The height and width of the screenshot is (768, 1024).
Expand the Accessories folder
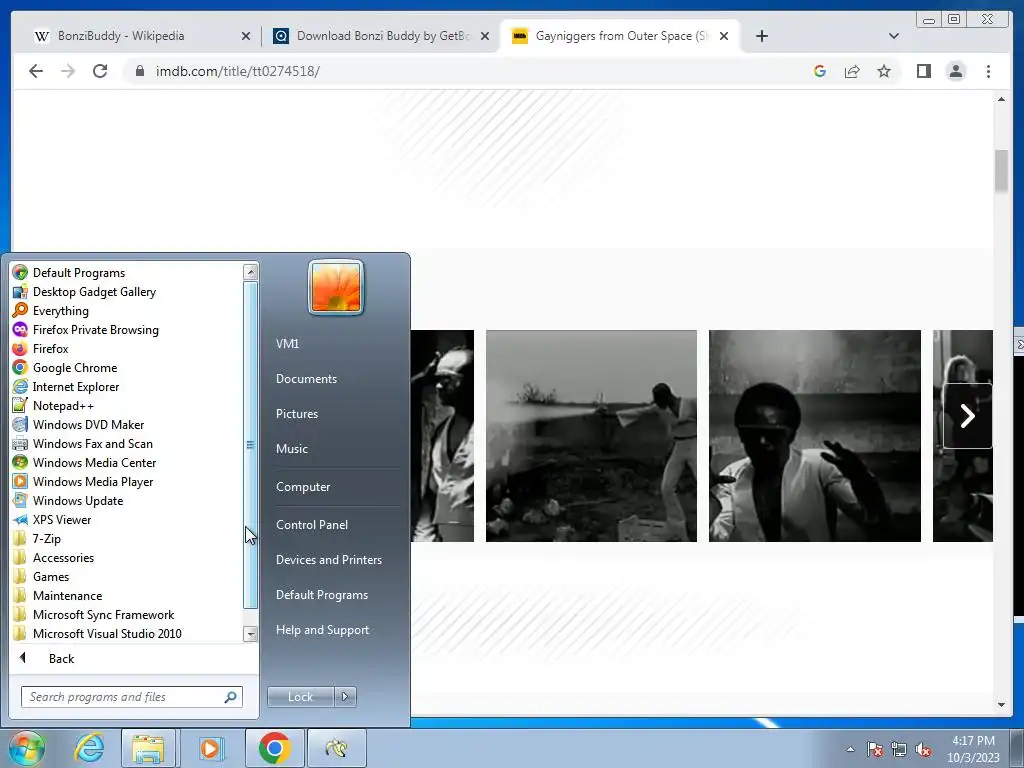(54, 558)
